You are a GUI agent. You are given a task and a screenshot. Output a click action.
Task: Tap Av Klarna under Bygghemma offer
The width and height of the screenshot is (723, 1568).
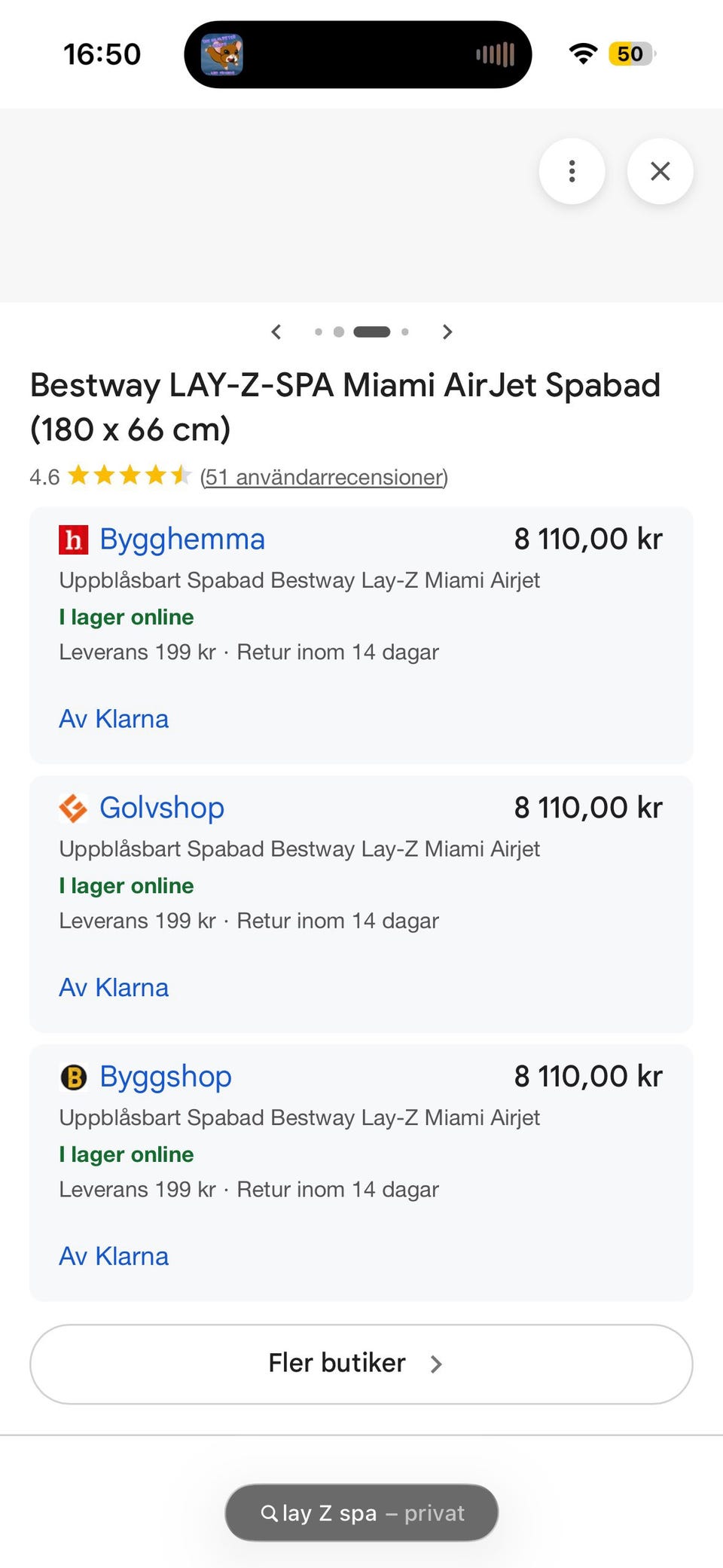(x=114, y=719)
